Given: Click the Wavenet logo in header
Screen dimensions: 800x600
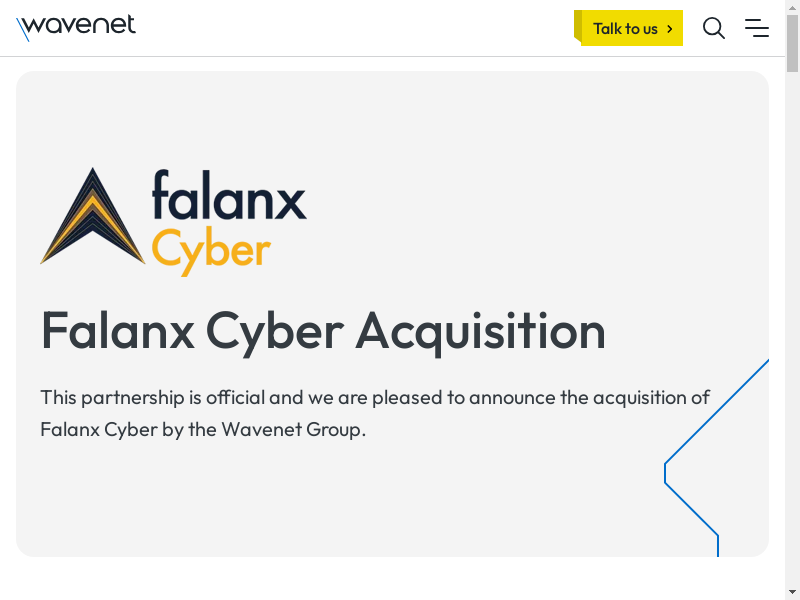Looking at the screenshot, I should click(77, 27).
